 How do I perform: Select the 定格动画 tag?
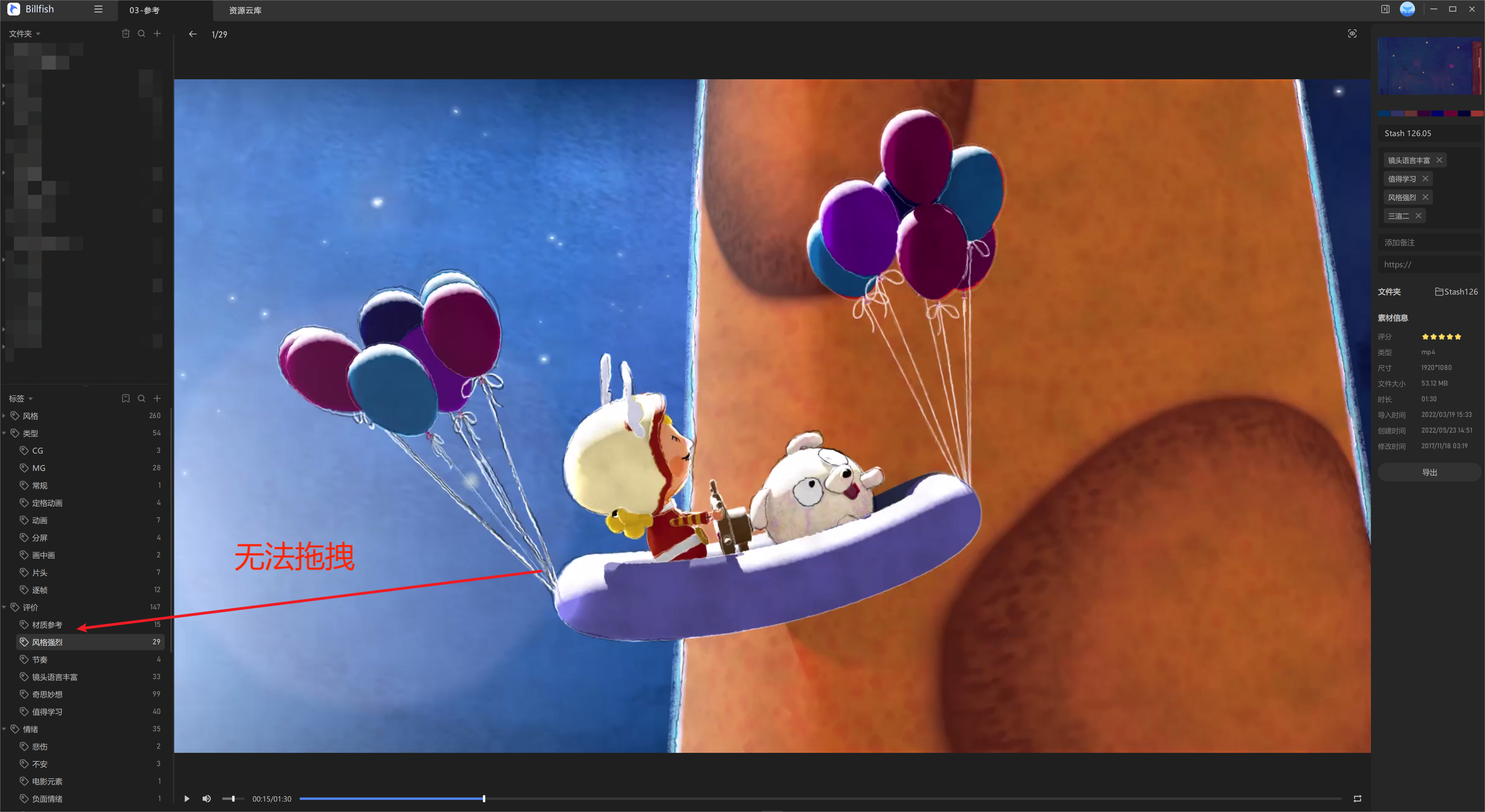(x=90, y=503)
